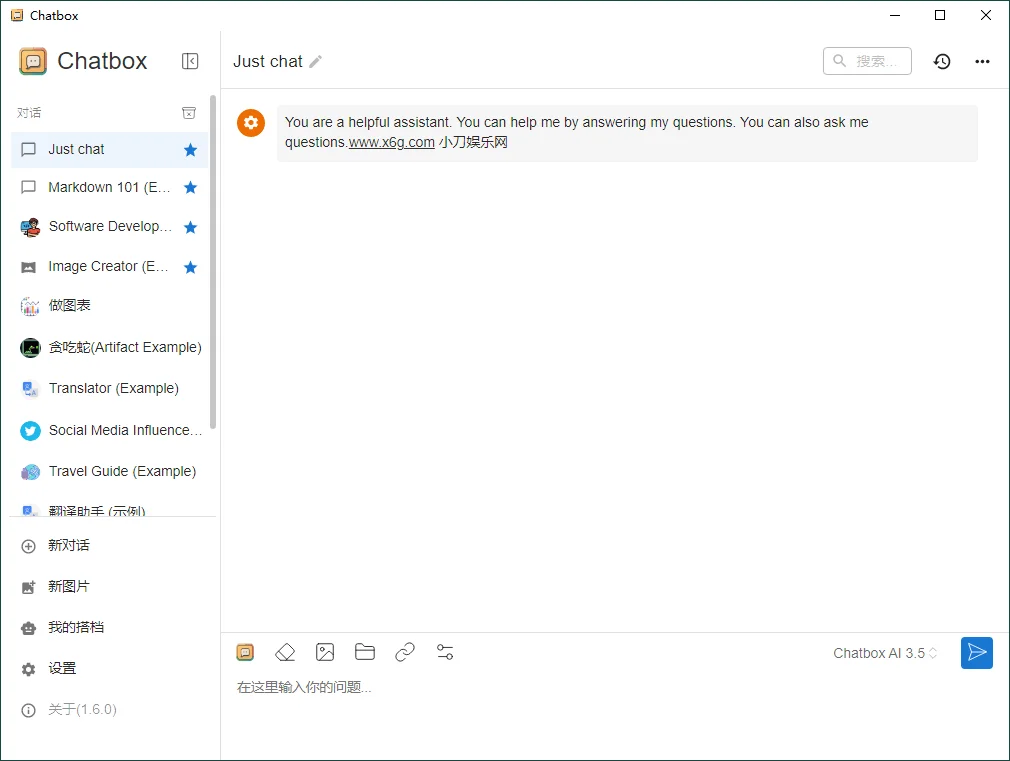
Task: Attach an image using the image icon
Action: pyautogui.click(x=325, y=652)
